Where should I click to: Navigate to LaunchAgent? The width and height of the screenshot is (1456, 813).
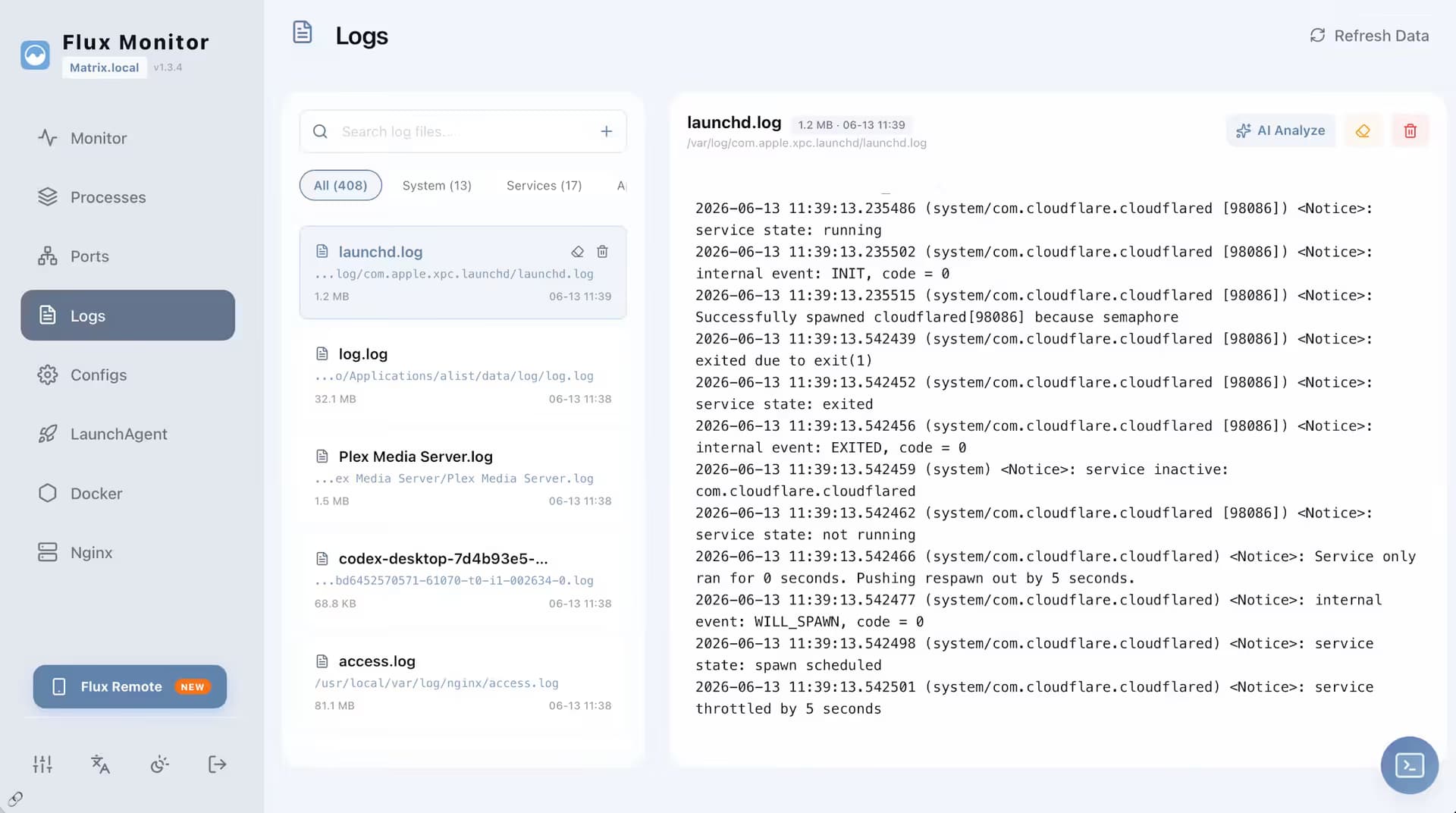coord(127,434)
